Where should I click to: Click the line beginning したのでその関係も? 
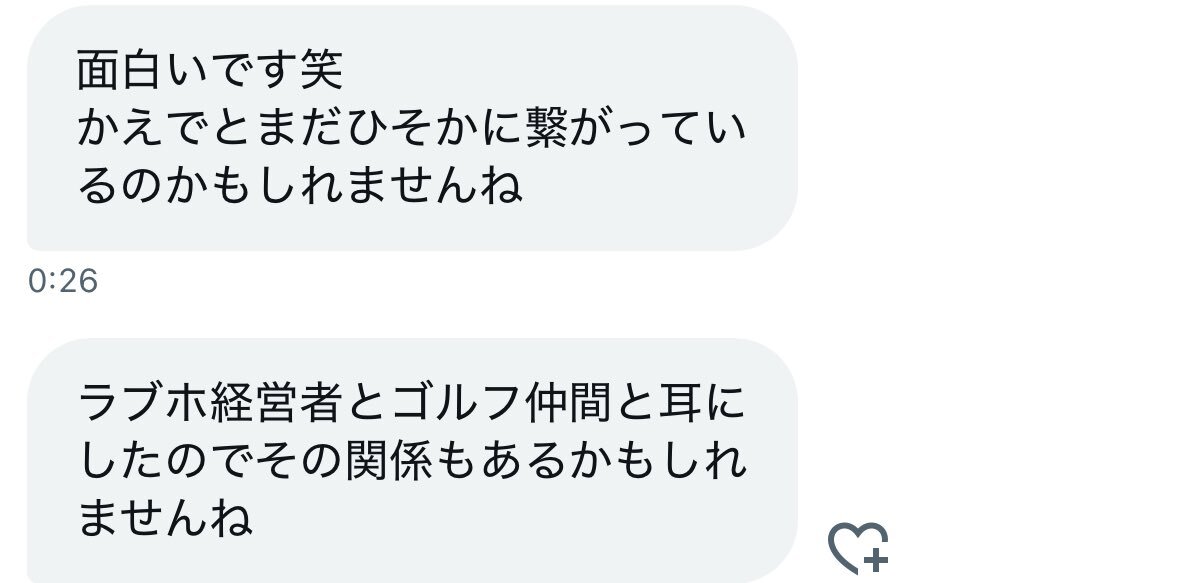tap(412, 460)
